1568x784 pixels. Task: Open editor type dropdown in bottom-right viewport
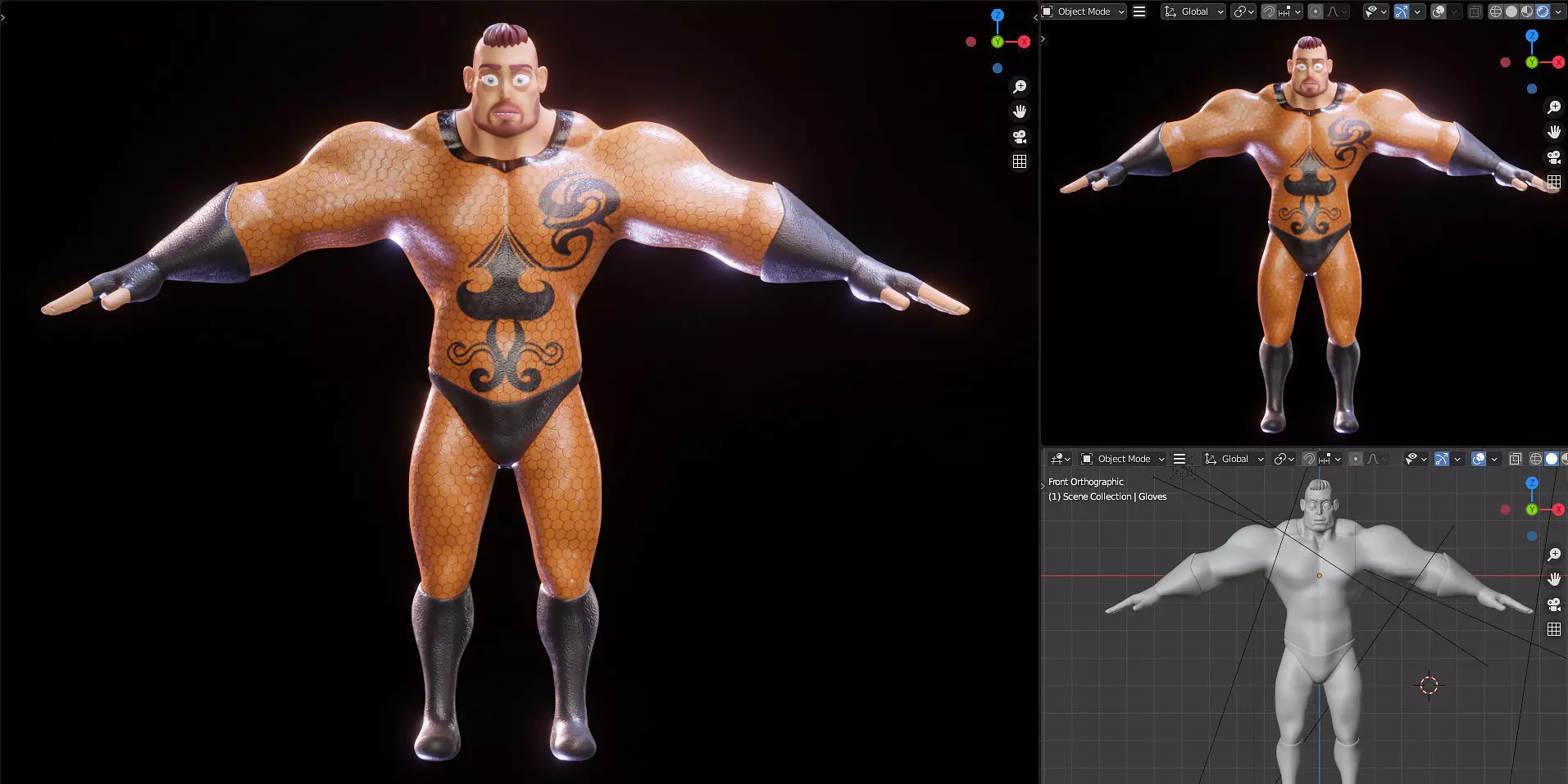[1060, 459]
